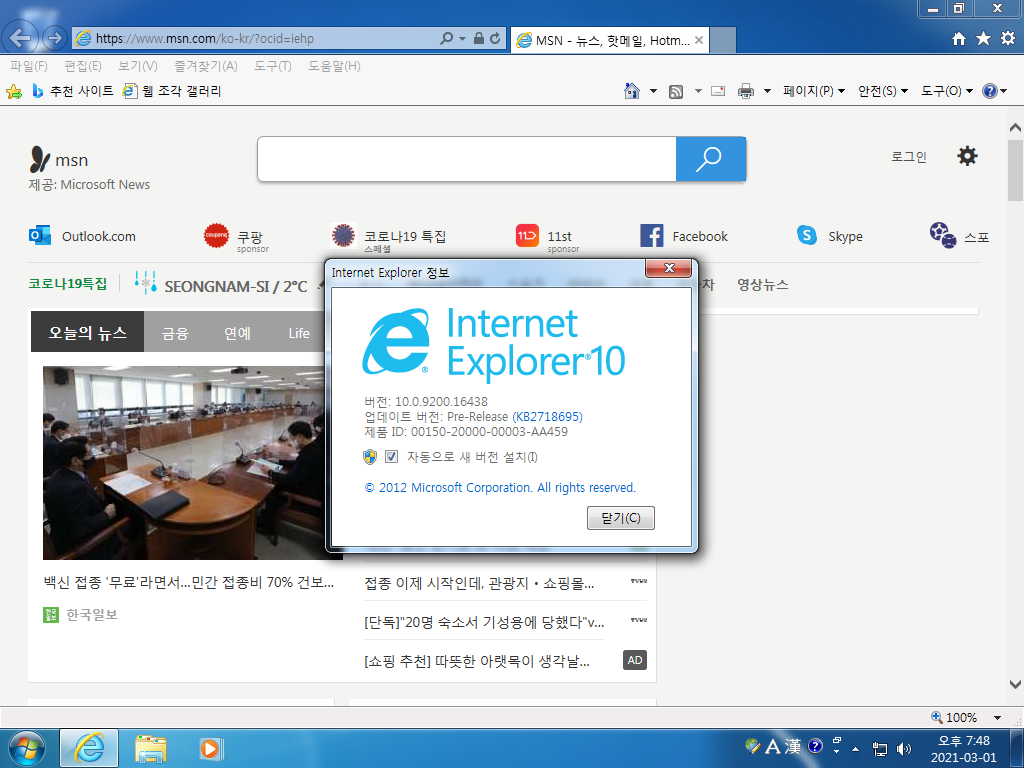Image resolution: width=1024 pixels, height=768 pixels.
Task: Close the Internet Explorer 정보 dialog
Action: (668, 268)
